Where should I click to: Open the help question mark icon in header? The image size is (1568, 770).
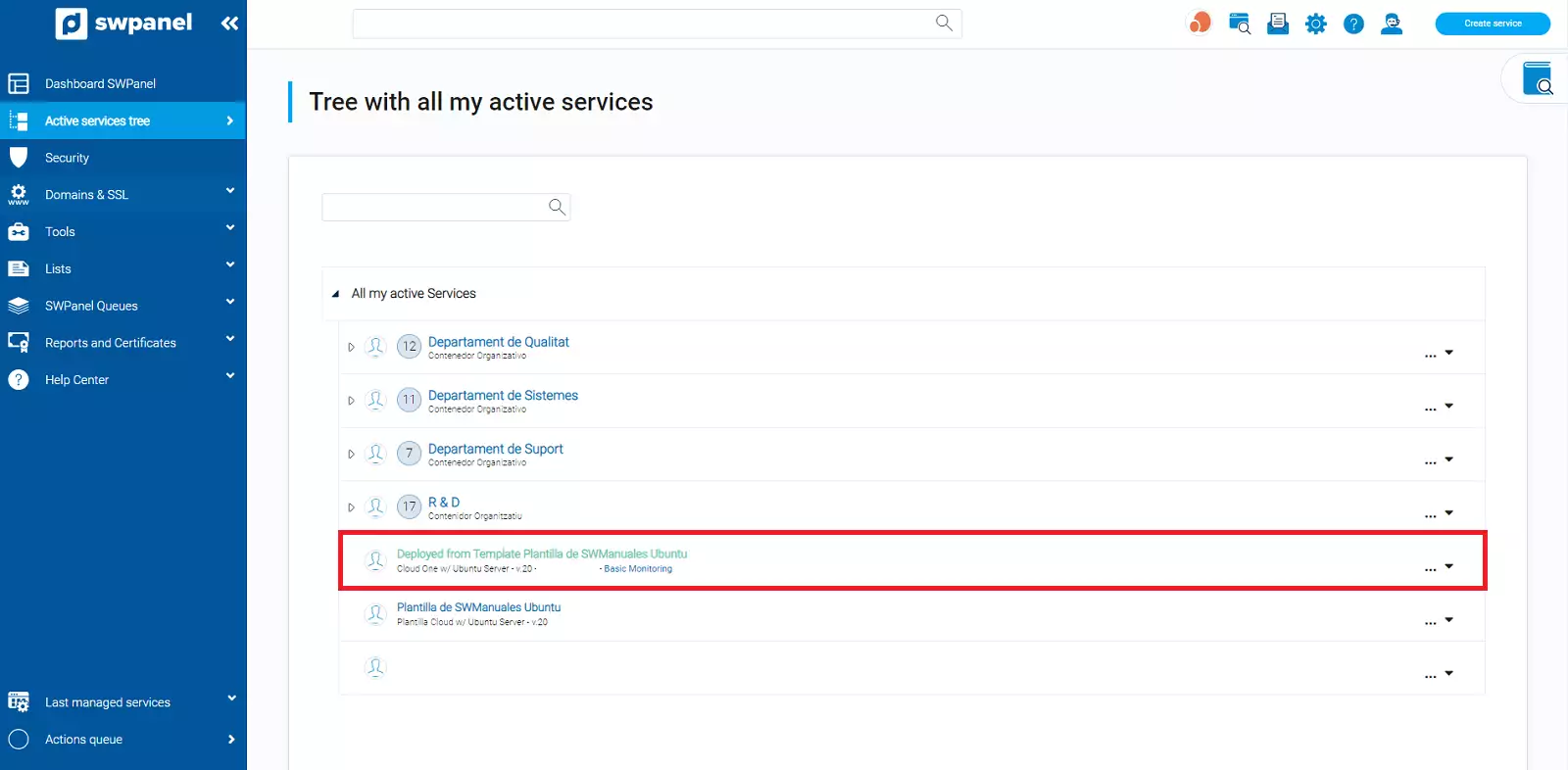tap(1353, 24)
